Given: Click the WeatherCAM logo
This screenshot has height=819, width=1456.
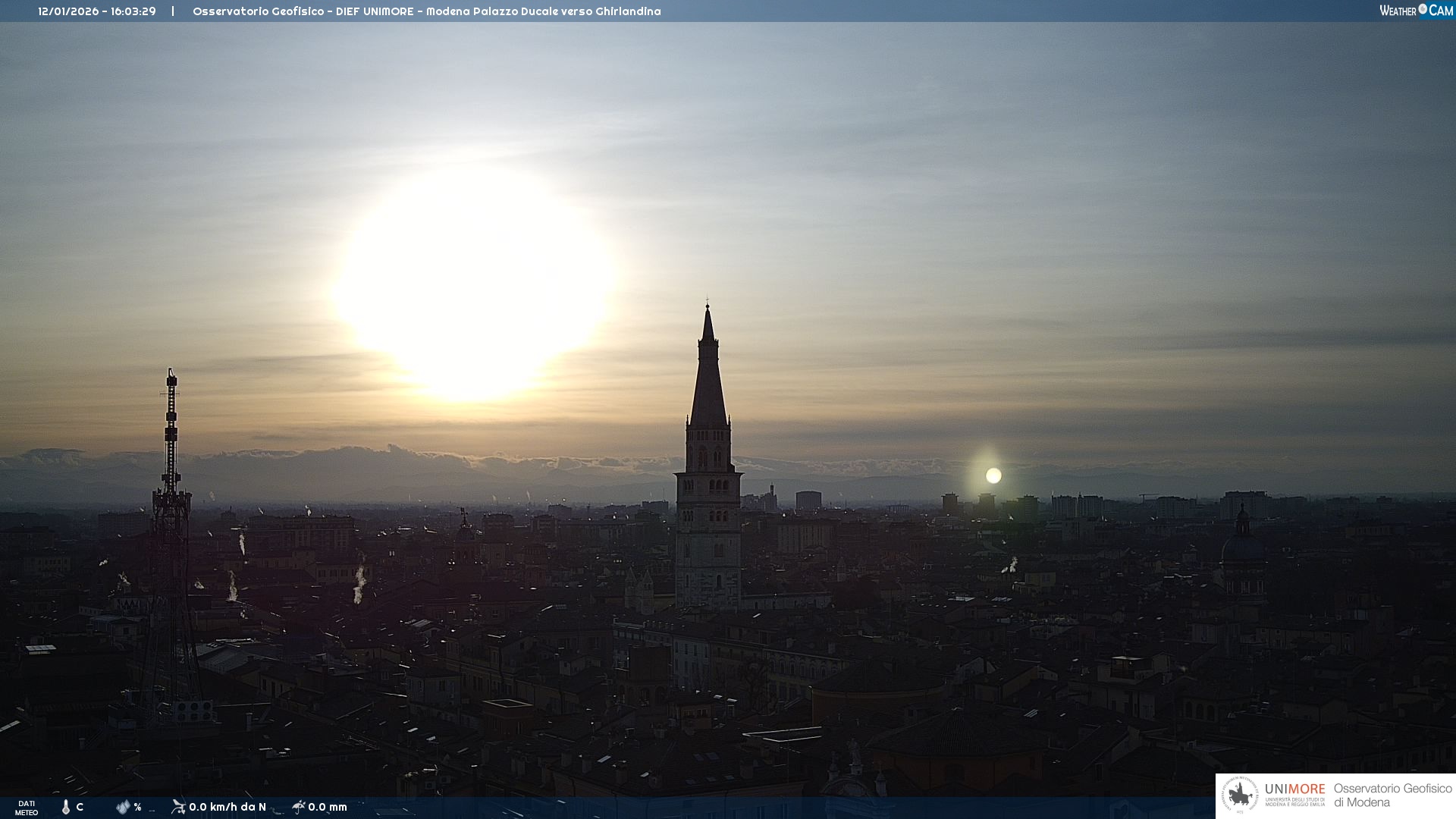Looking at the screenshot, I should click(1416, 11).
